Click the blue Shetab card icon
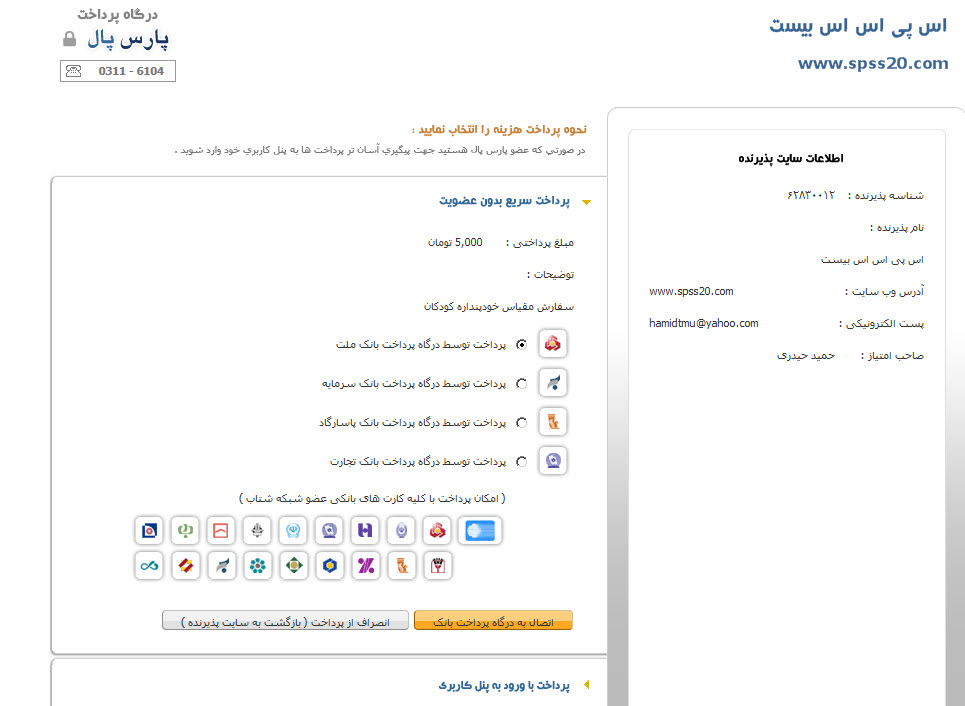 480,531
